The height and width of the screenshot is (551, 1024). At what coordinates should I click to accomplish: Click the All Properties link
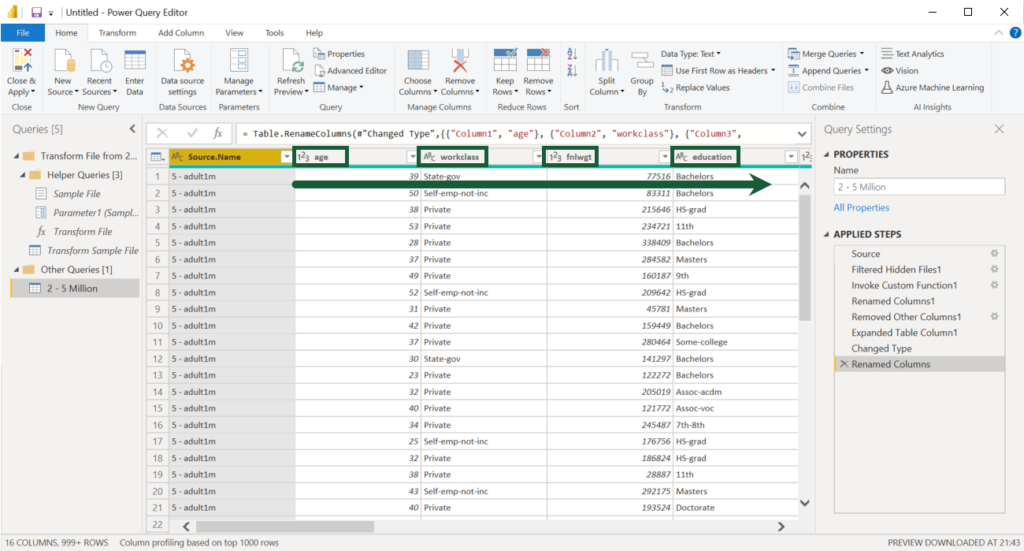pos(861,208)
